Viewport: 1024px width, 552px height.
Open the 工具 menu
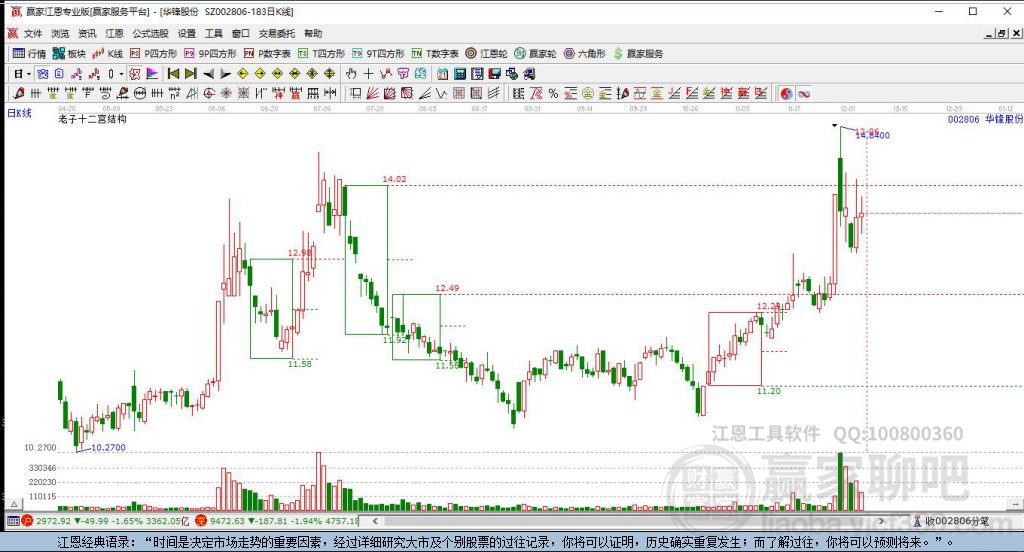click(x=214, y=33)
